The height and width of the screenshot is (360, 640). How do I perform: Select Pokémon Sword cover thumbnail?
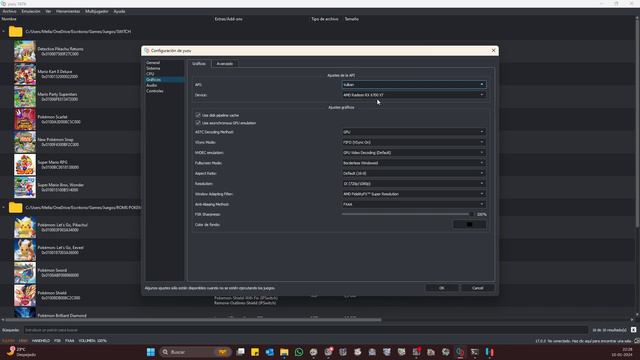tap(25, 273)
